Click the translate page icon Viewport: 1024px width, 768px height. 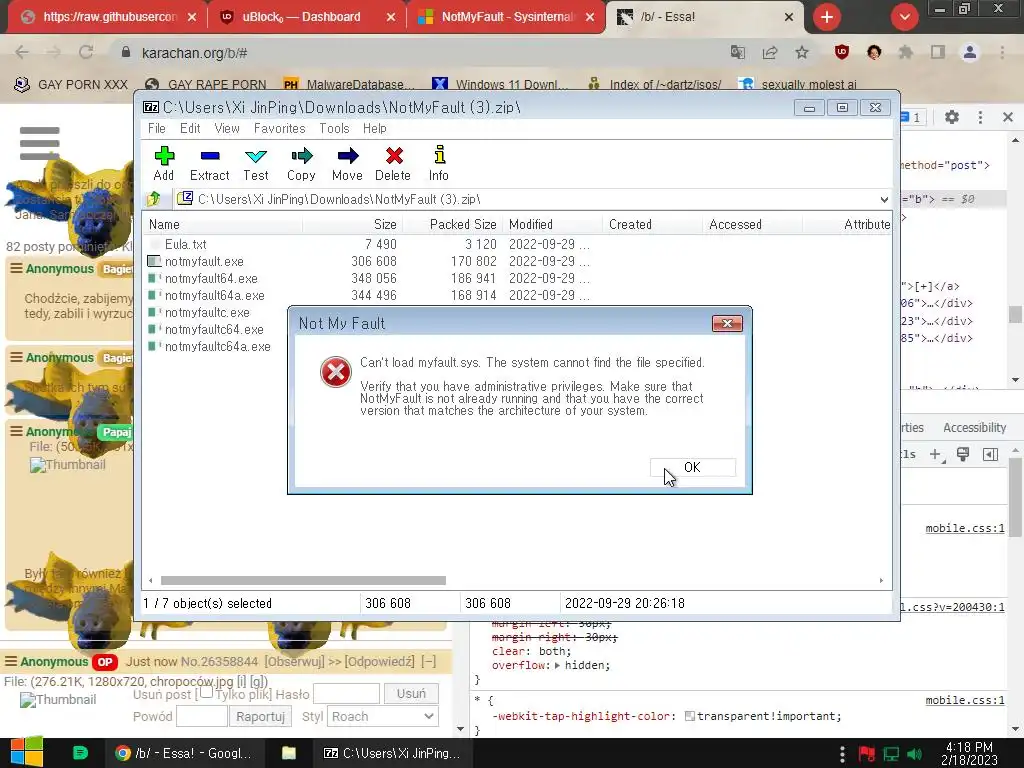tap(738, 53)
